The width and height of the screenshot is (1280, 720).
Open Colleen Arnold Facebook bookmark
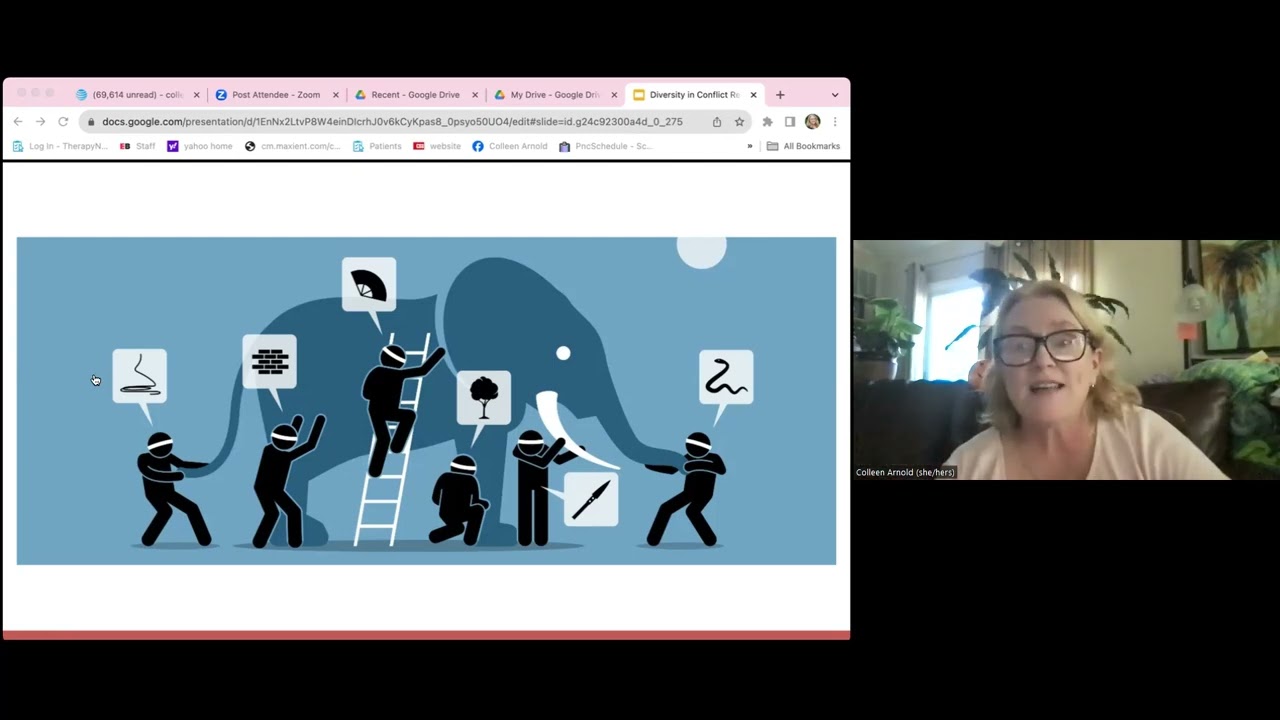pyautogui.click(x=510, y=146)
